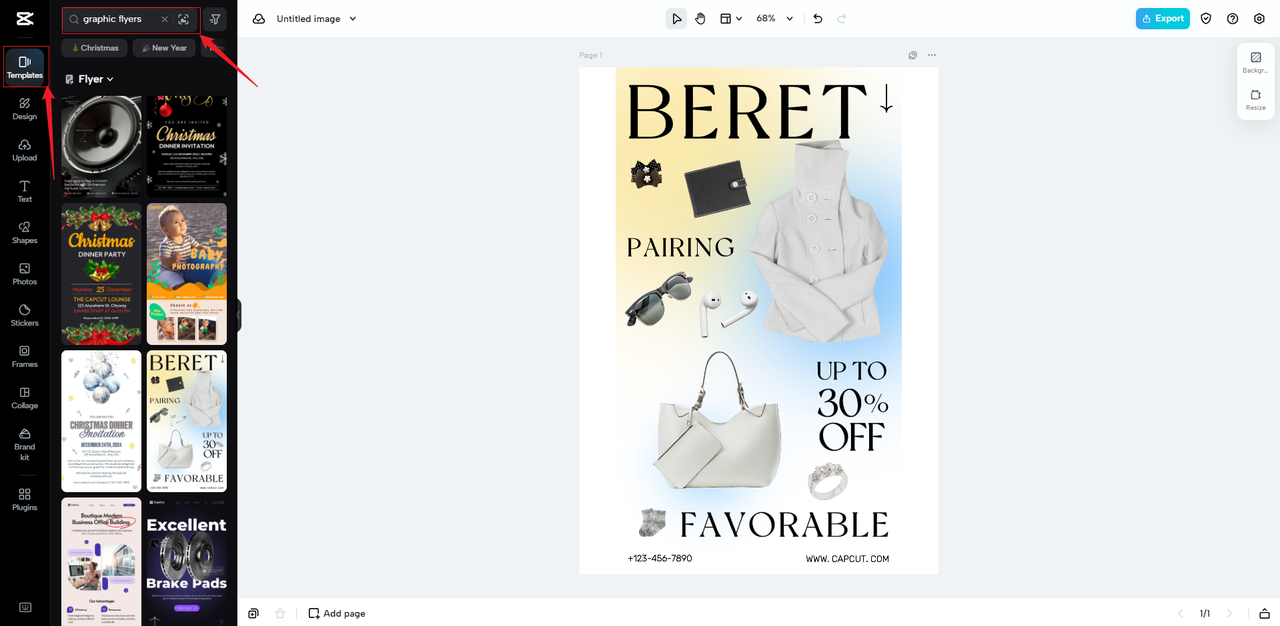
Task: Open the settings hexagon icon
Action: tap(1259, 19)
